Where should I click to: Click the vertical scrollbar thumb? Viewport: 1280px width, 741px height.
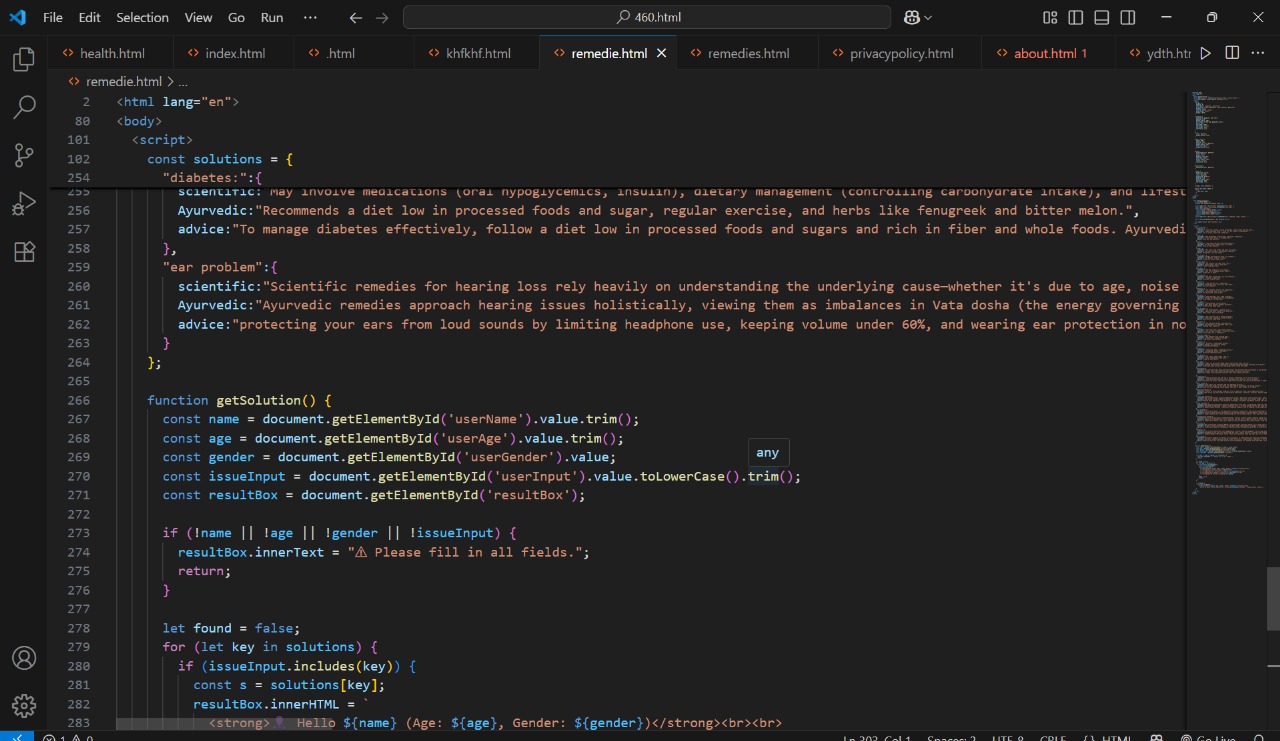tap(1273, 598)
